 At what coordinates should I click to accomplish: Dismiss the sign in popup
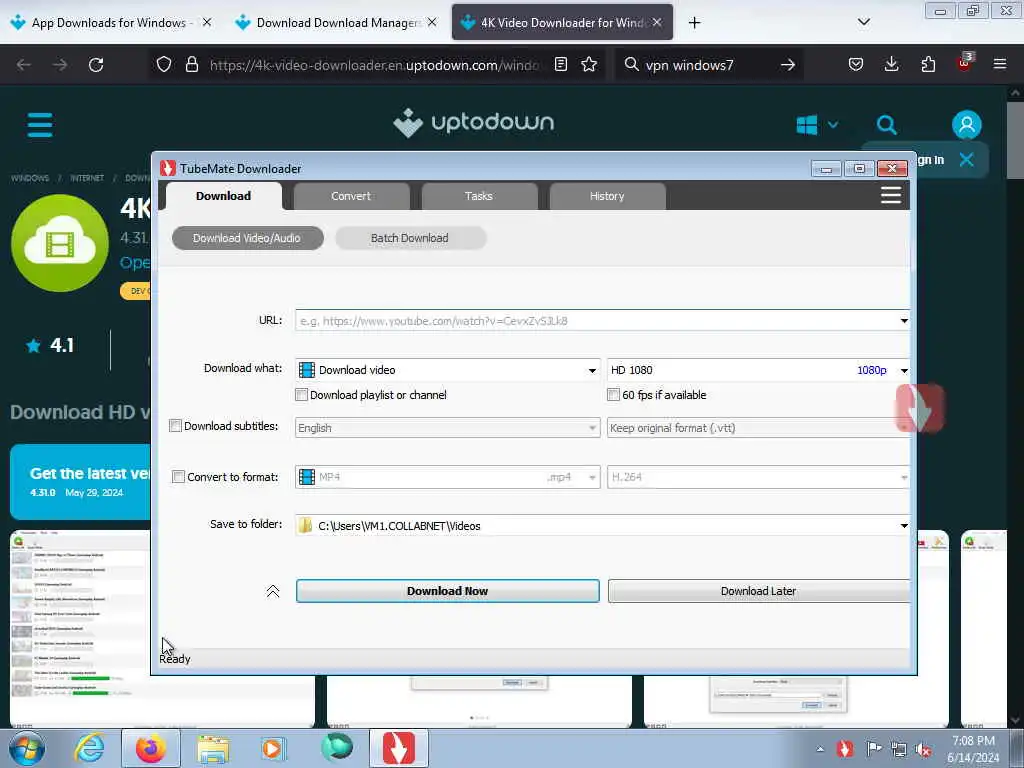(x=967, y=159)
